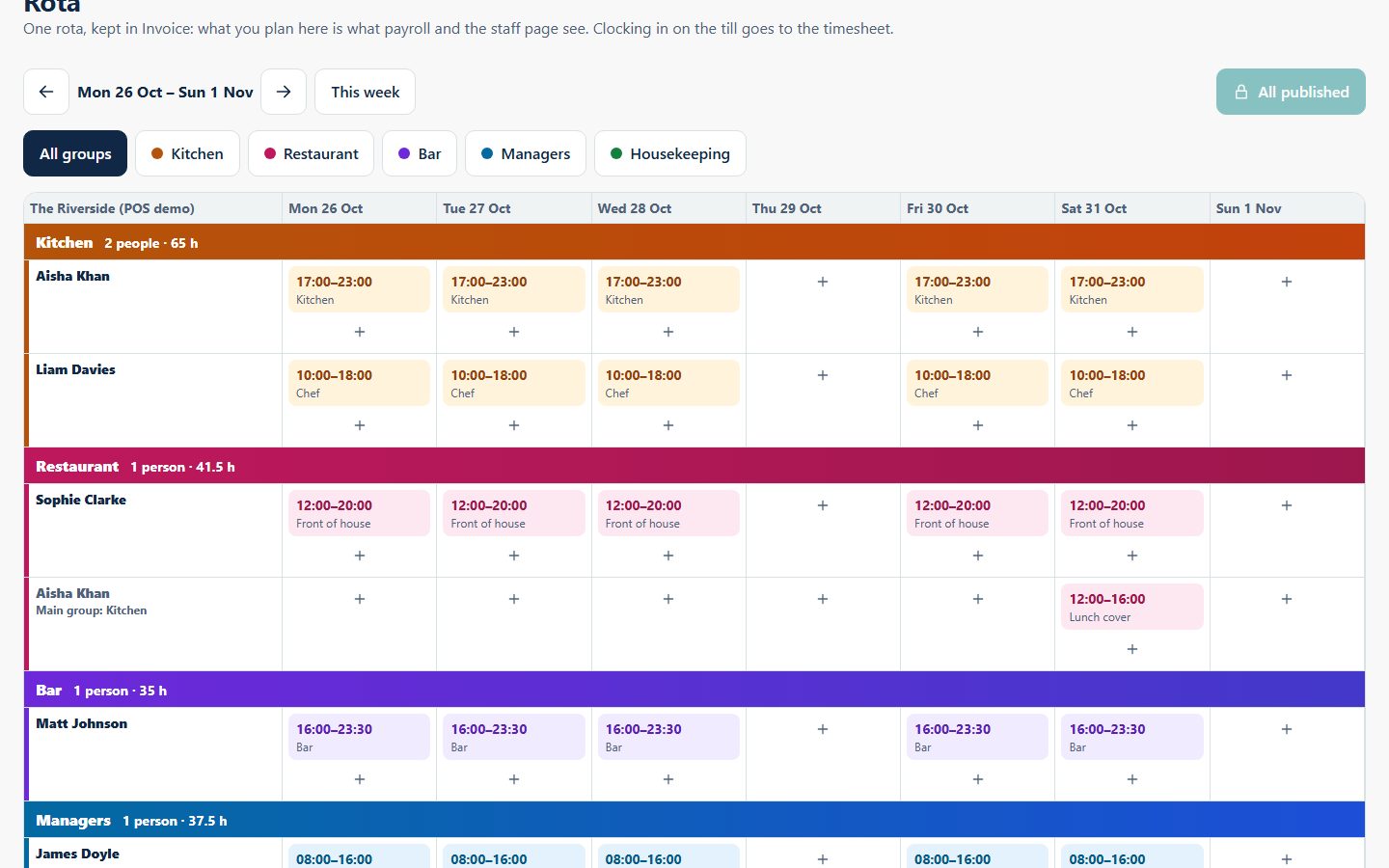Viewport: 1389px width, 868px height.
Task: Add shift for Matt Johnson on Sun 1 Nov
Action: 1287,729
